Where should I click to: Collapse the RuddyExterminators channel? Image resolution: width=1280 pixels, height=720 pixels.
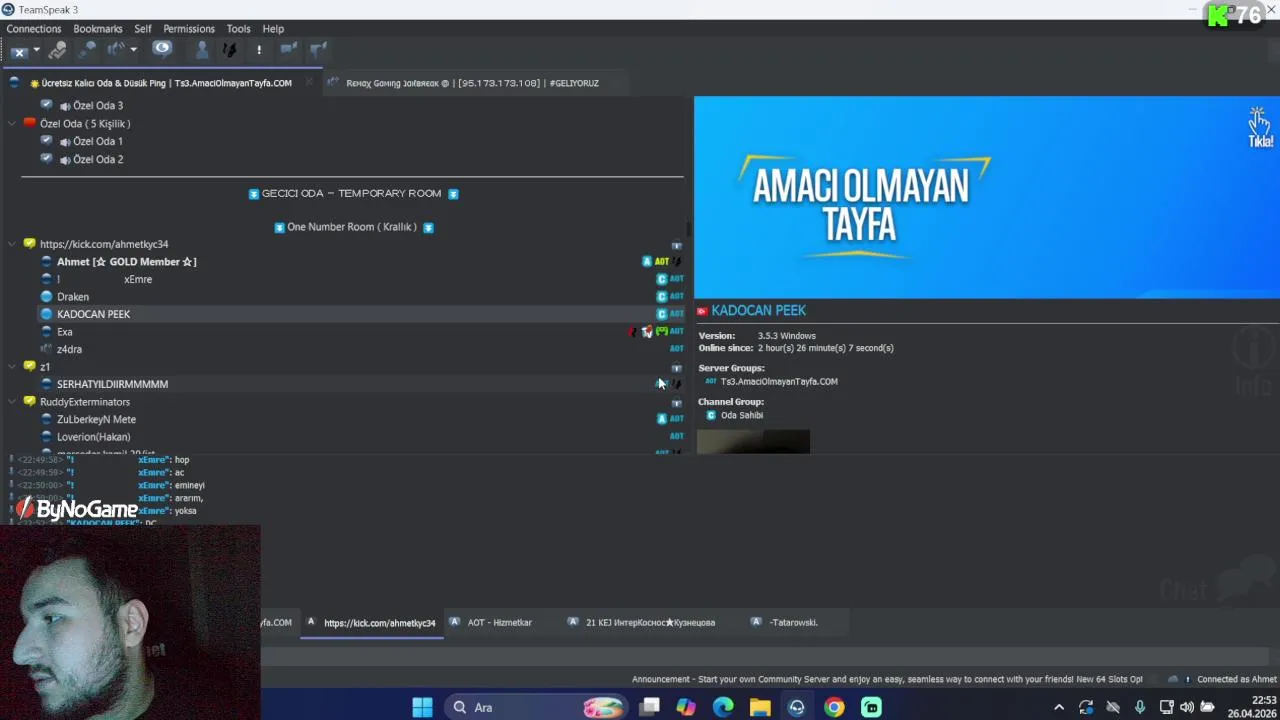click(12, 402)
